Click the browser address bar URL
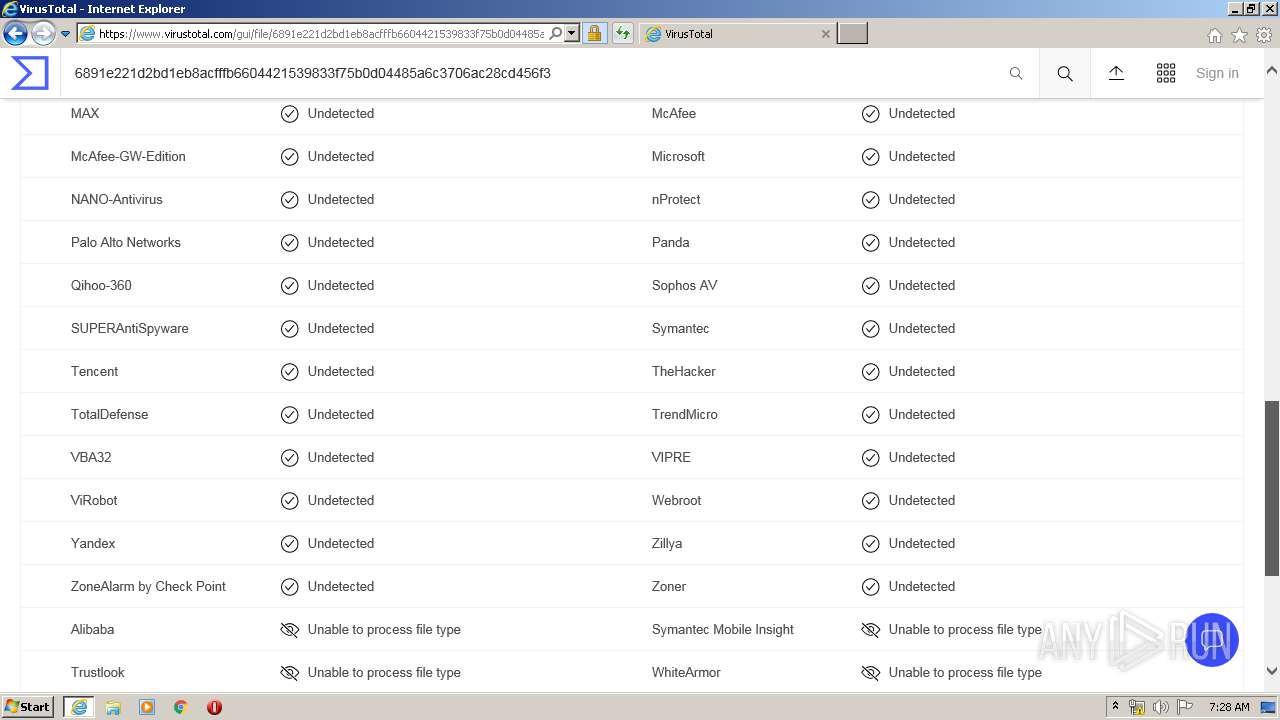1280x720 pixels. click(321, 33)
